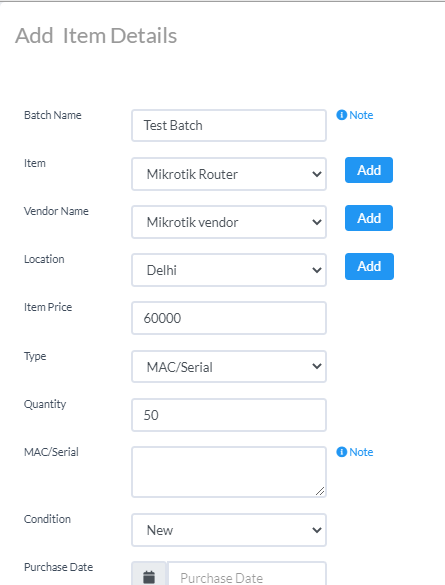Viewport: 445px width, 585px height.
Task: Expand the Location dropdown showing Delhi
Action: coord(229,270)
